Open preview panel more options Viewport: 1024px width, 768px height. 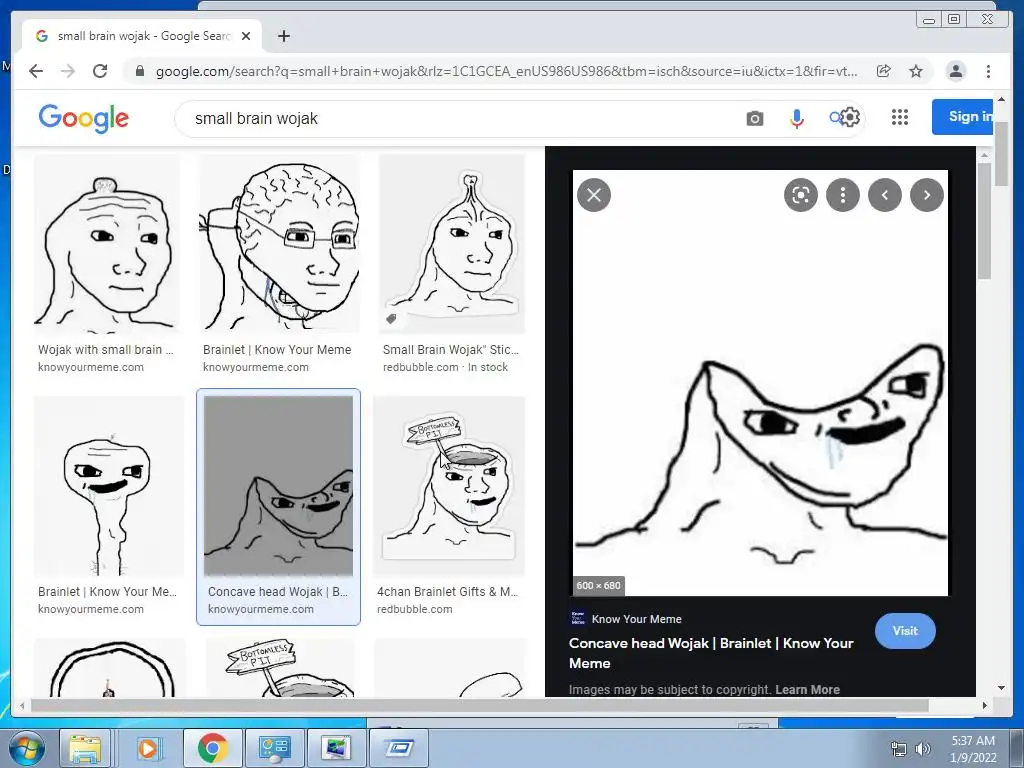tap(842, 195)
